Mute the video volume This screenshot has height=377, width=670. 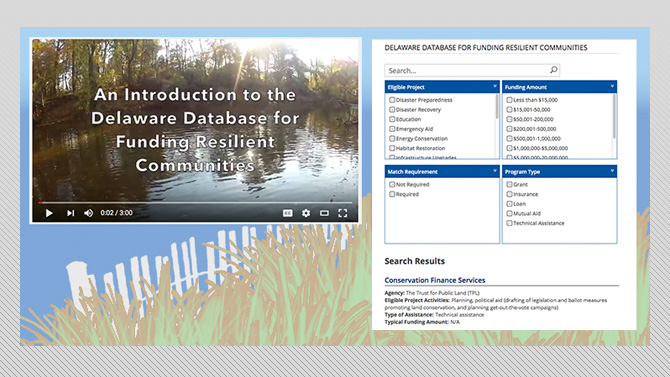point(88,213)
